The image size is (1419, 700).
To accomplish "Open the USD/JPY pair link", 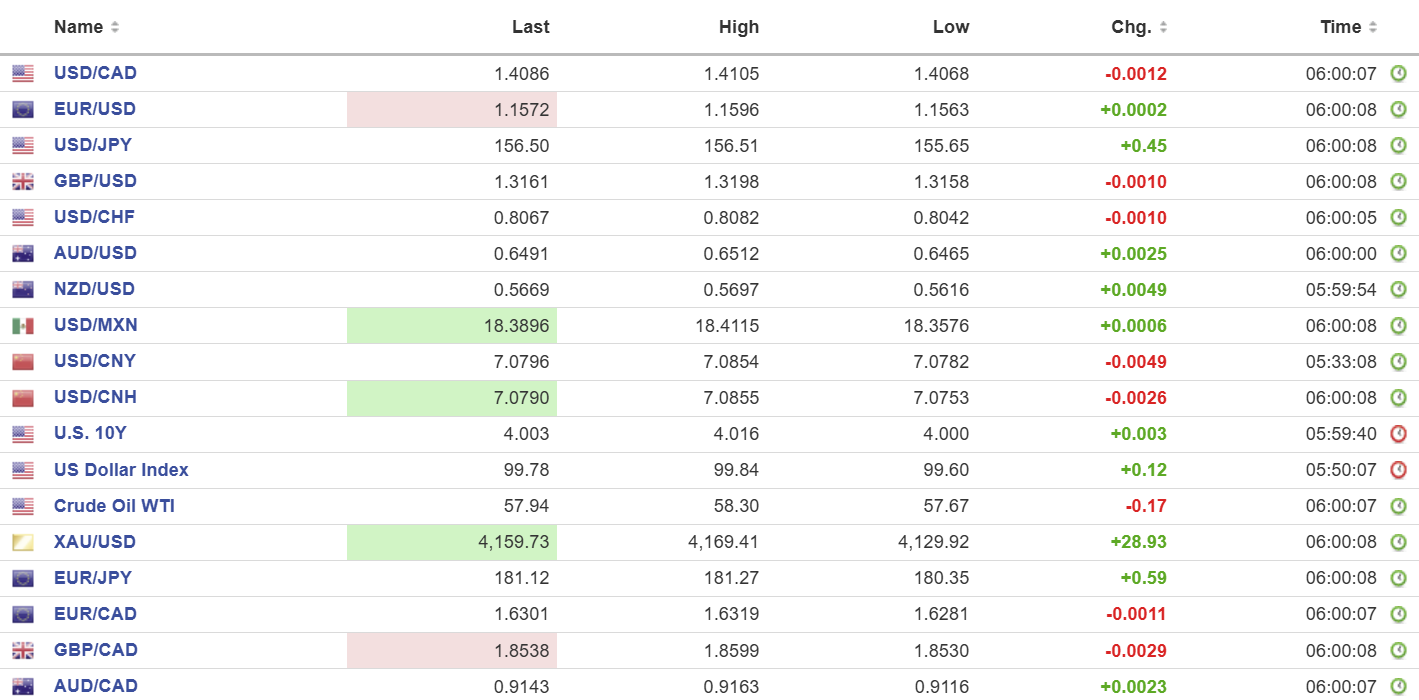I will tap(93, 145).
